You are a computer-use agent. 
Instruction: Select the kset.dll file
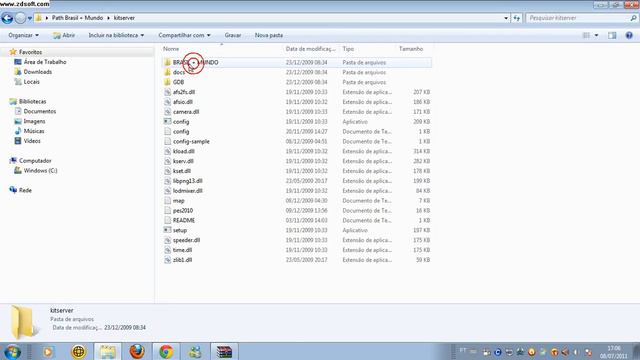point(182,171)
